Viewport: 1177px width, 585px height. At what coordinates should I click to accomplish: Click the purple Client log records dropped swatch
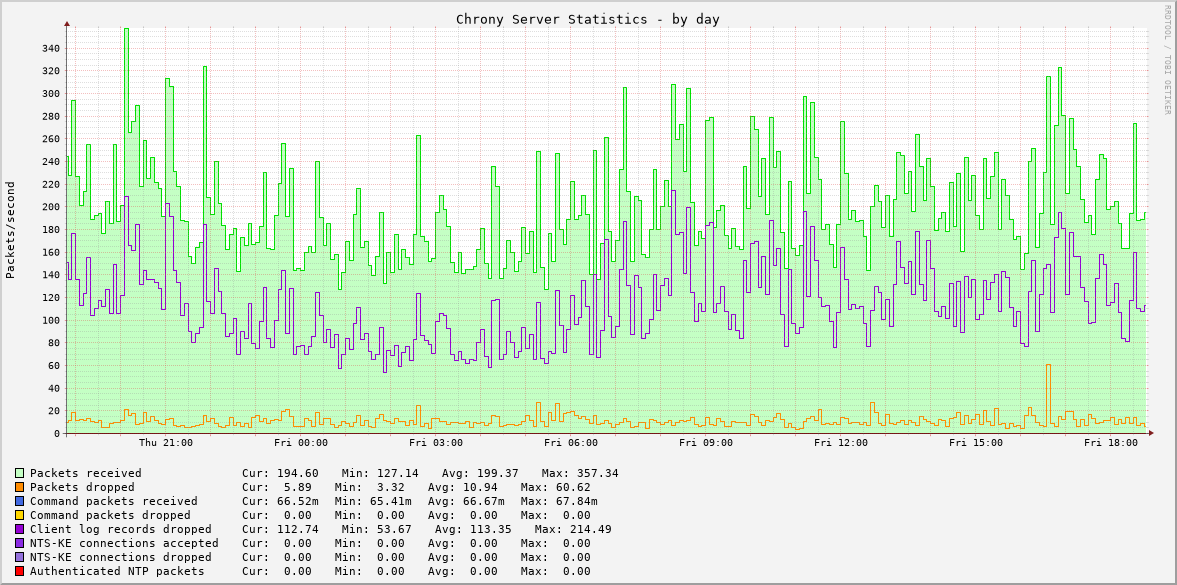click(x=17, y=529)
